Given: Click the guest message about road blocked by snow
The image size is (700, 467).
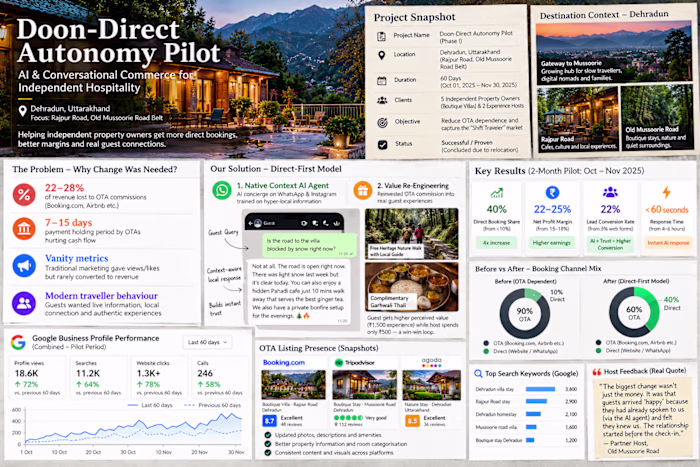Looking at the screenshot, I should tap(309, 246).
